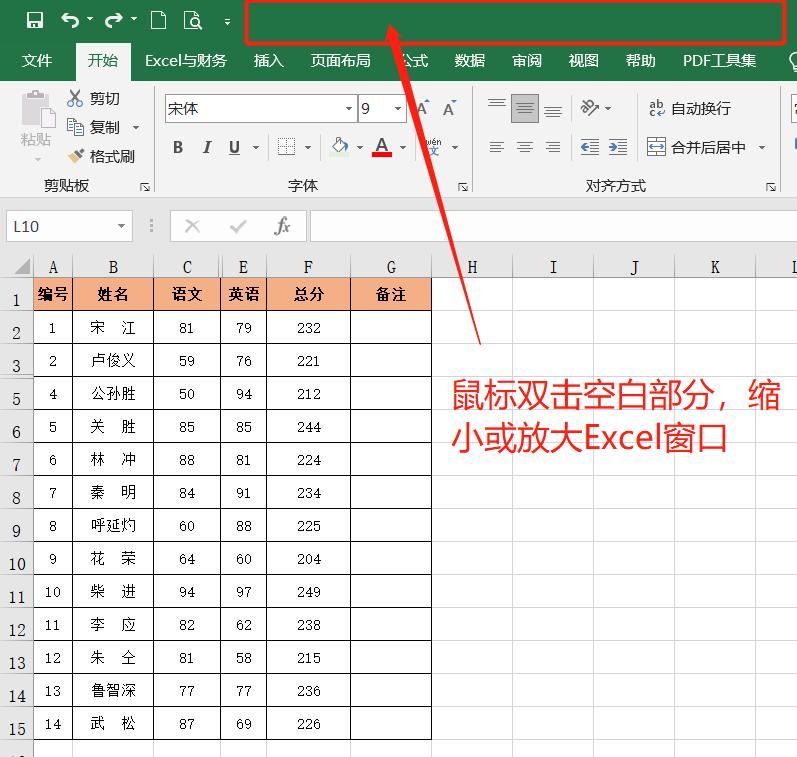
Task: Switch to the 插入 Insert tab
Action: pos(269,60)
